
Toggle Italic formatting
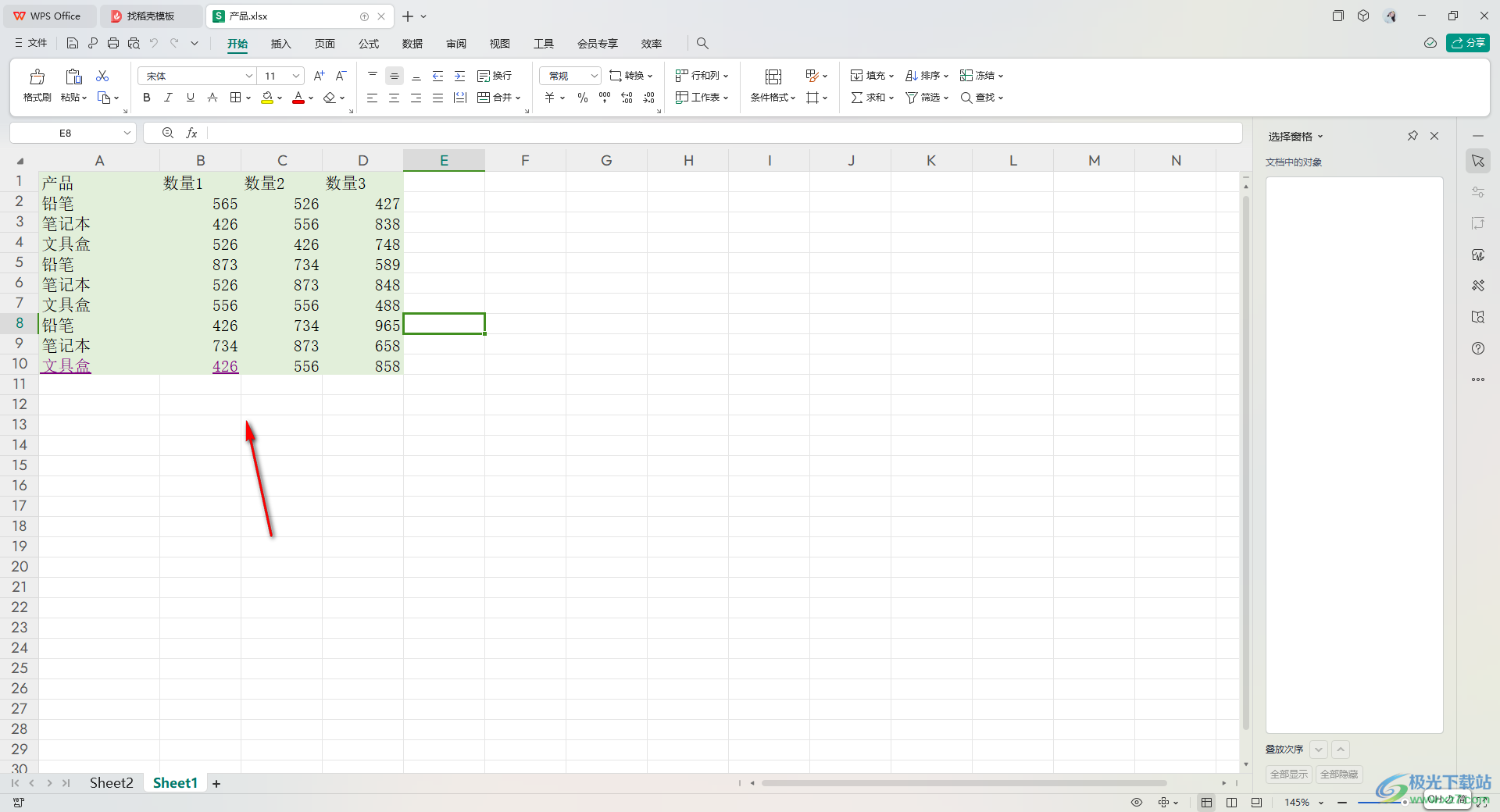click(x=168, y=98)
